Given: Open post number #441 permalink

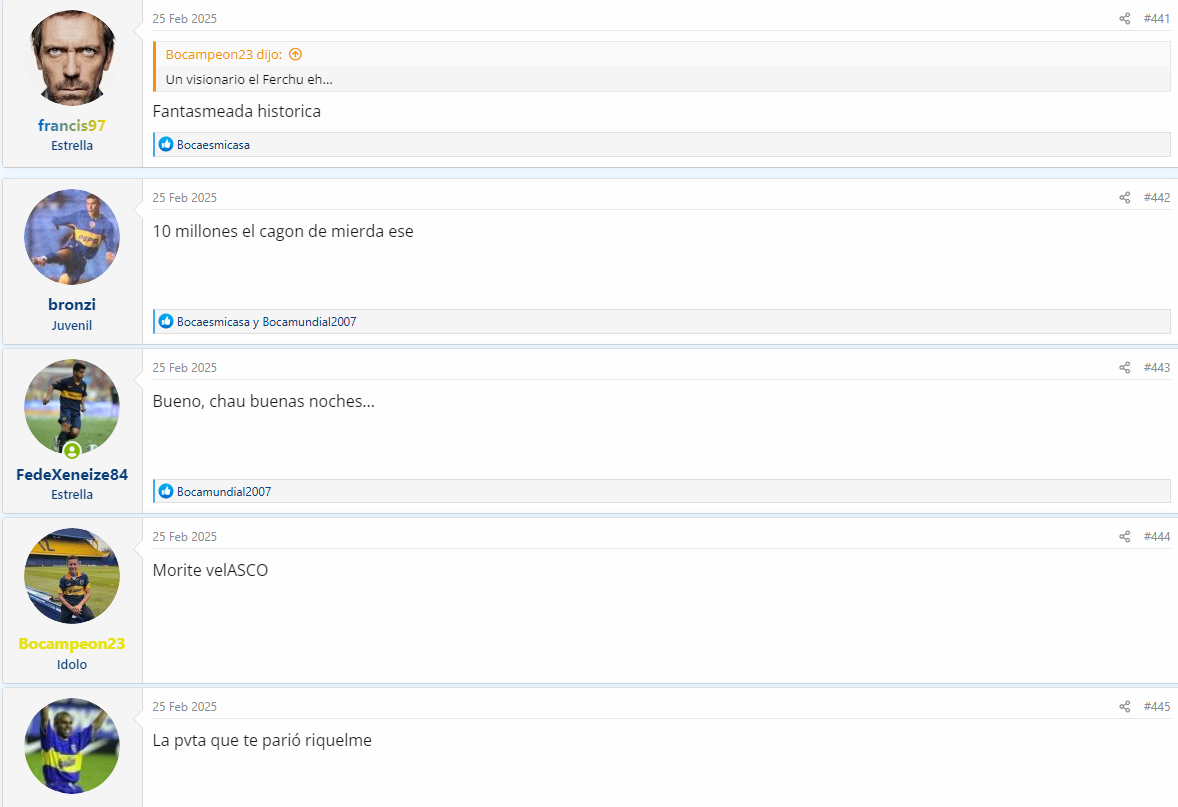Looking at the screenshot, I should point(1157,19).
